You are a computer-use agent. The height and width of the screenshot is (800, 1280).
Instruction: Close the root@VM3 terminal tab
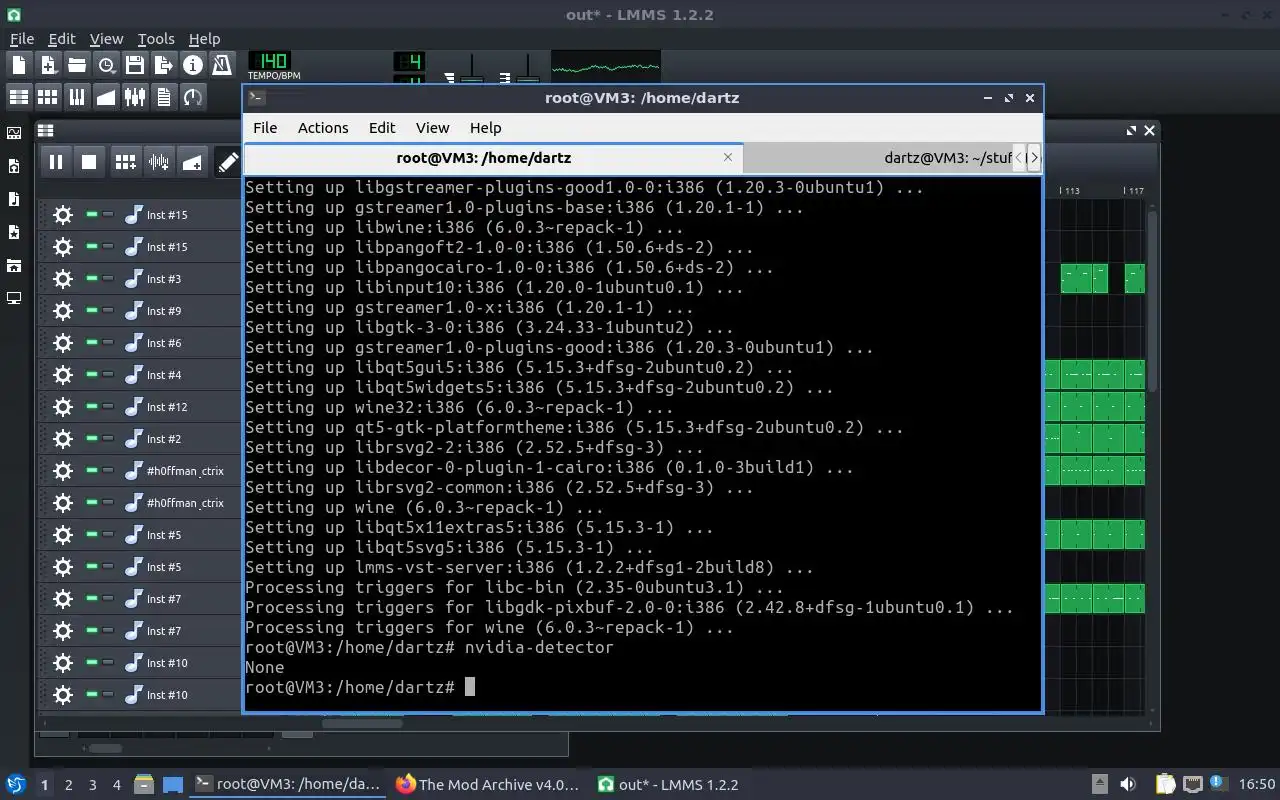tap(728, 157)
